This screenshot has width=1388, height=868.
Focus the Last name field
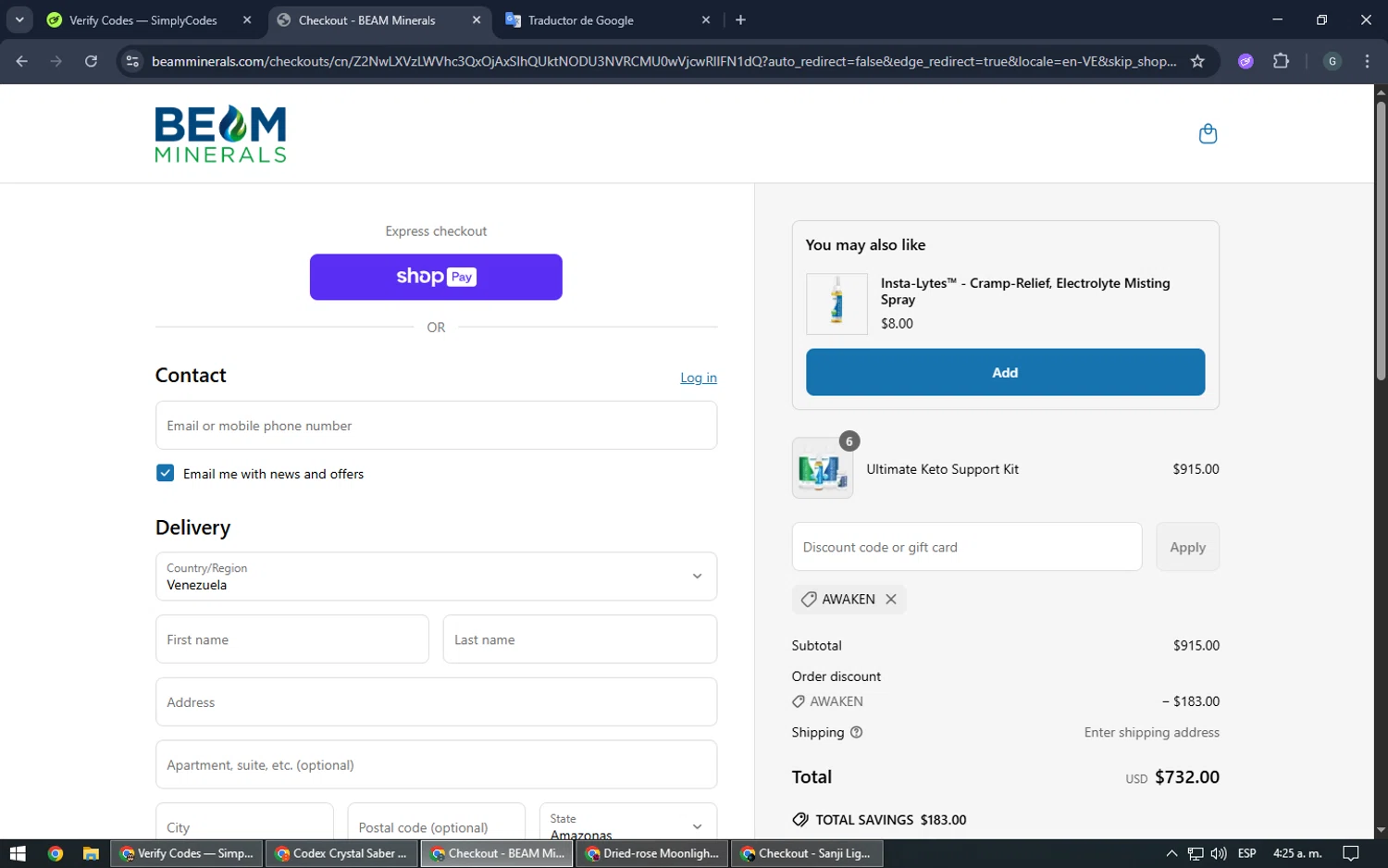click(580, 639)
